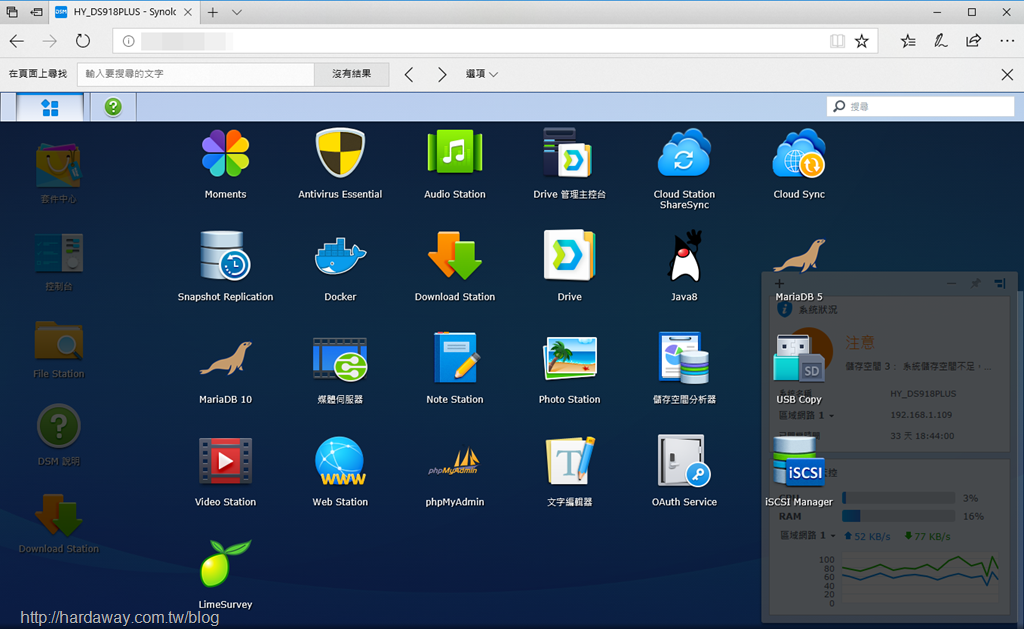Open reading view icon
1024x629 pixels.
[837, 41]
